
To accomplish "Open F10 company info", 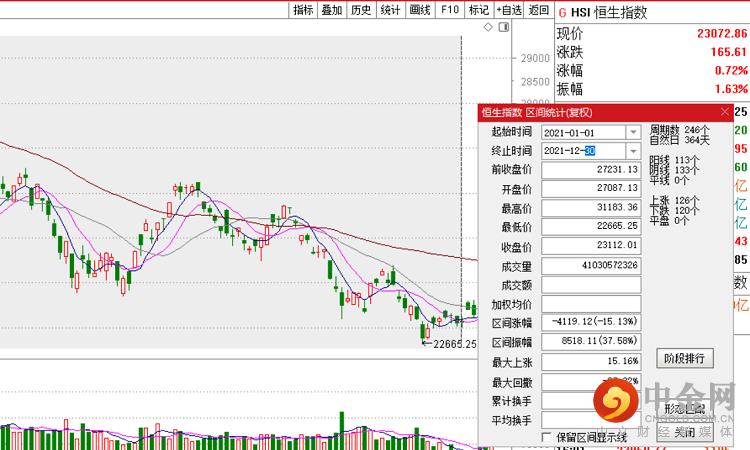I will point(450,10).
